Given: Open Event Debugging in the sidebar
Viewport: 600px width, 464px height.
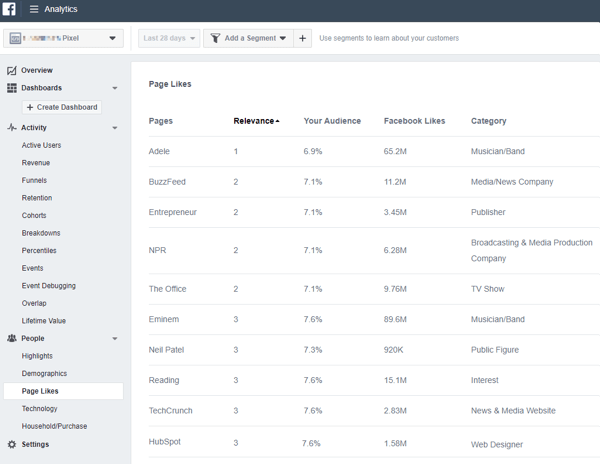Looking at the screenshot, I should (x=49, y=286).
